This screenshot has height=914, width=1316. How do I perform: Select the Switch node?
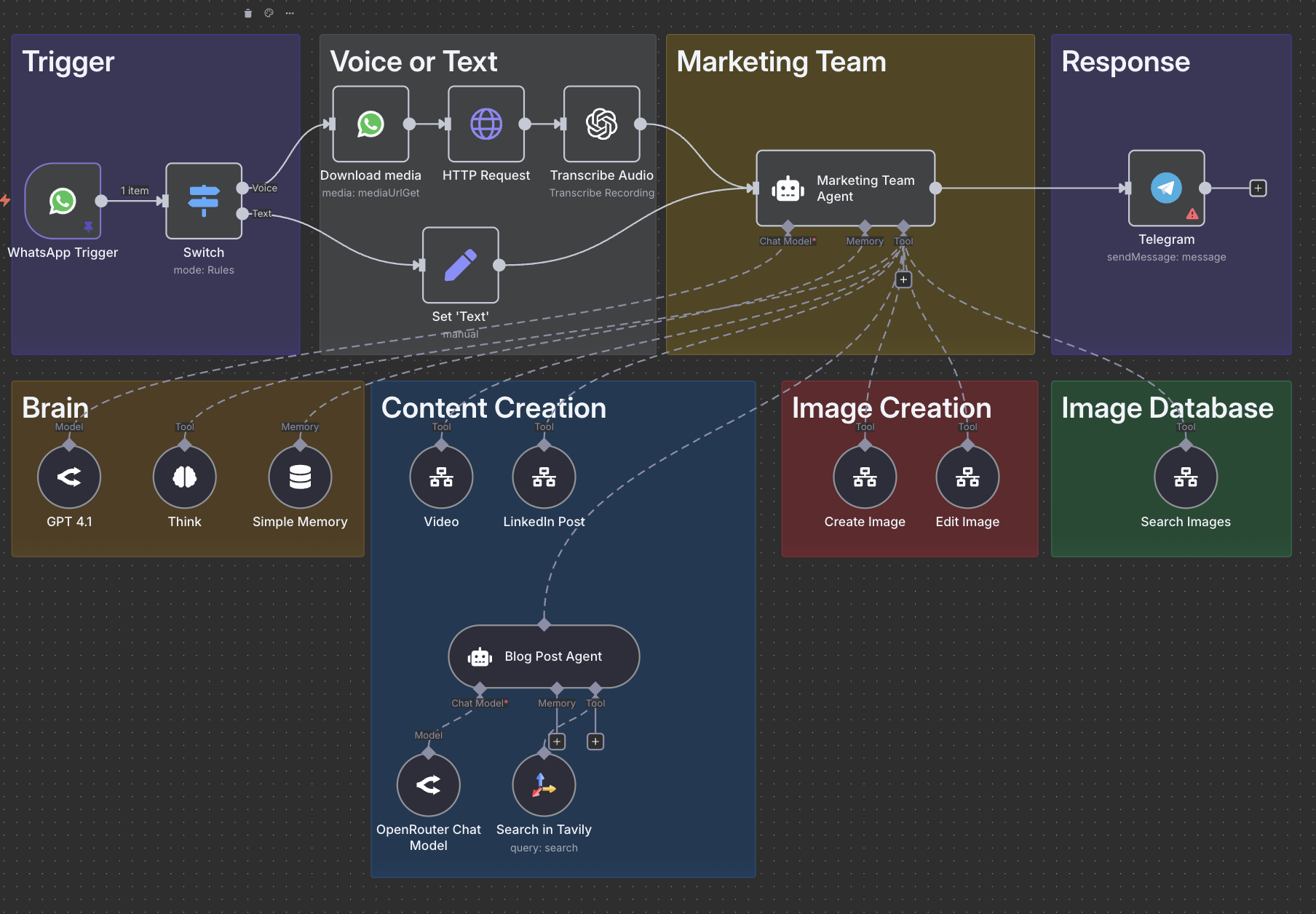coord(204,201)
